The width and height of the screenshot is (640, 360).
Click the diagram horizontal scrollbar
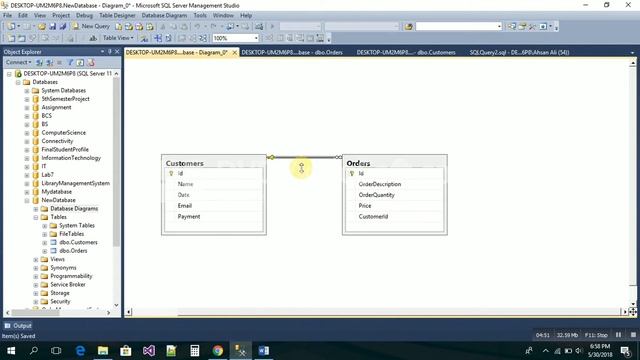376,312
